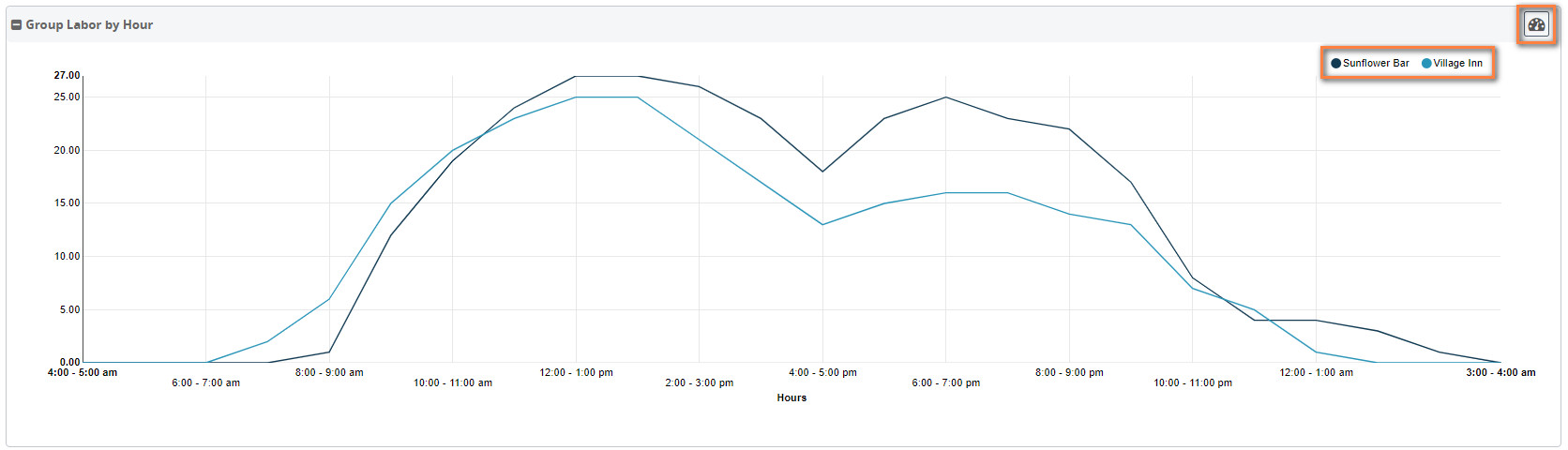
Task: Toggle the Sunflower Bar legend dot
Action: click(x=1335, y=64)
